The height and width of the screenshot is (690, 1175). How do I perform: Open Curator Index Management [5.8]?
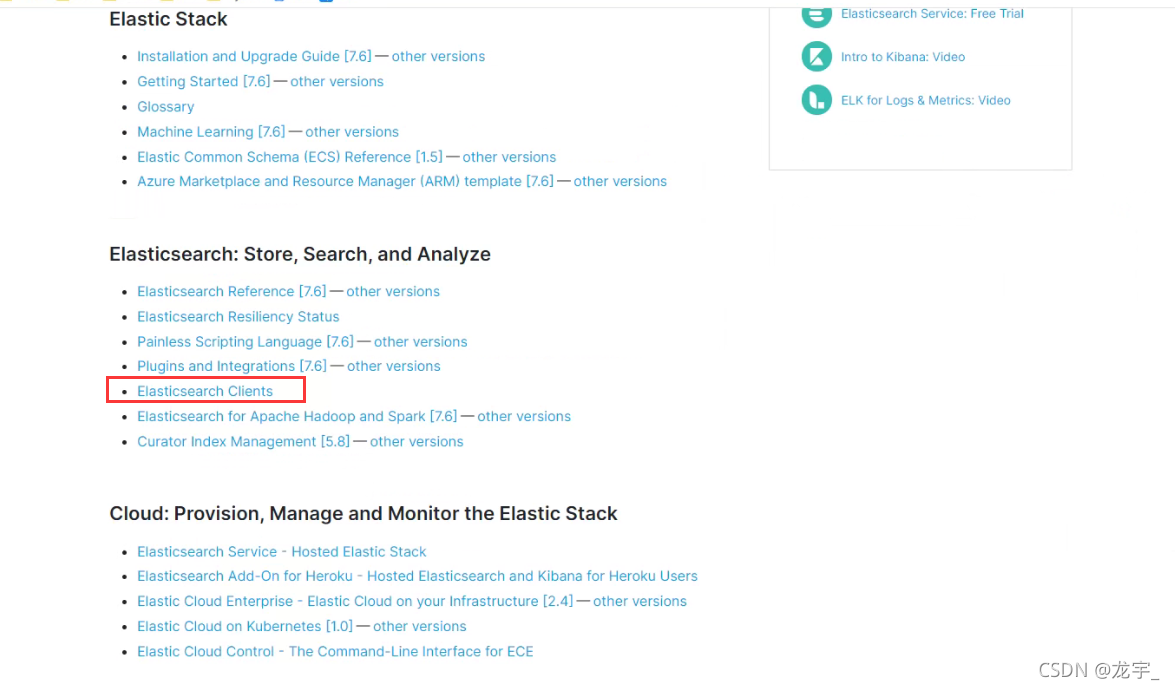(243, 442)
